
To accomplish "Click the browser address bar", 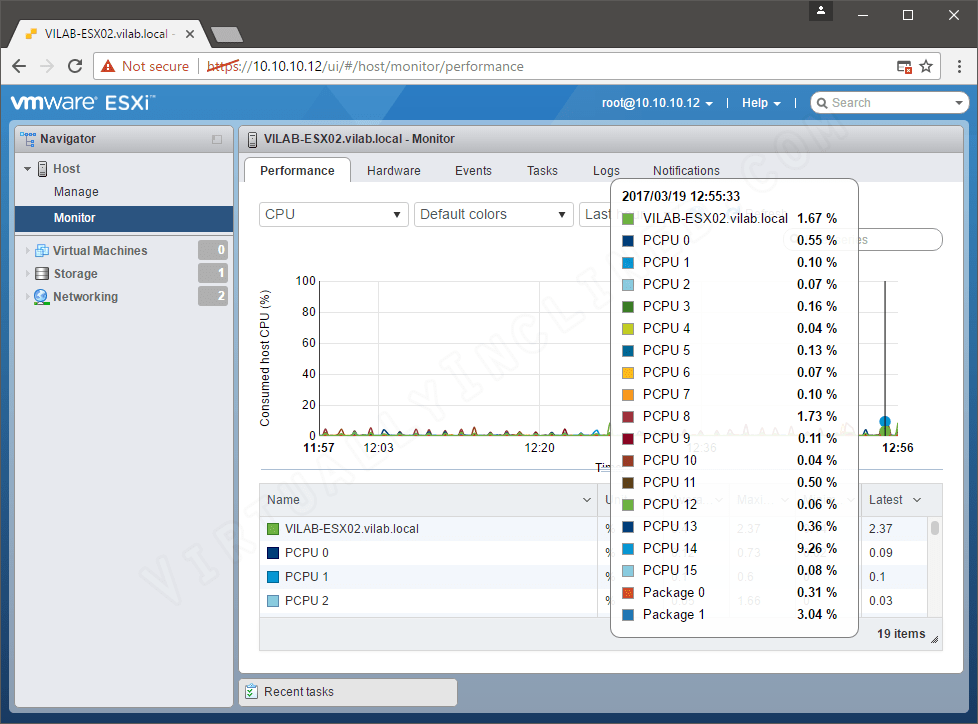I will click(400, 66).
